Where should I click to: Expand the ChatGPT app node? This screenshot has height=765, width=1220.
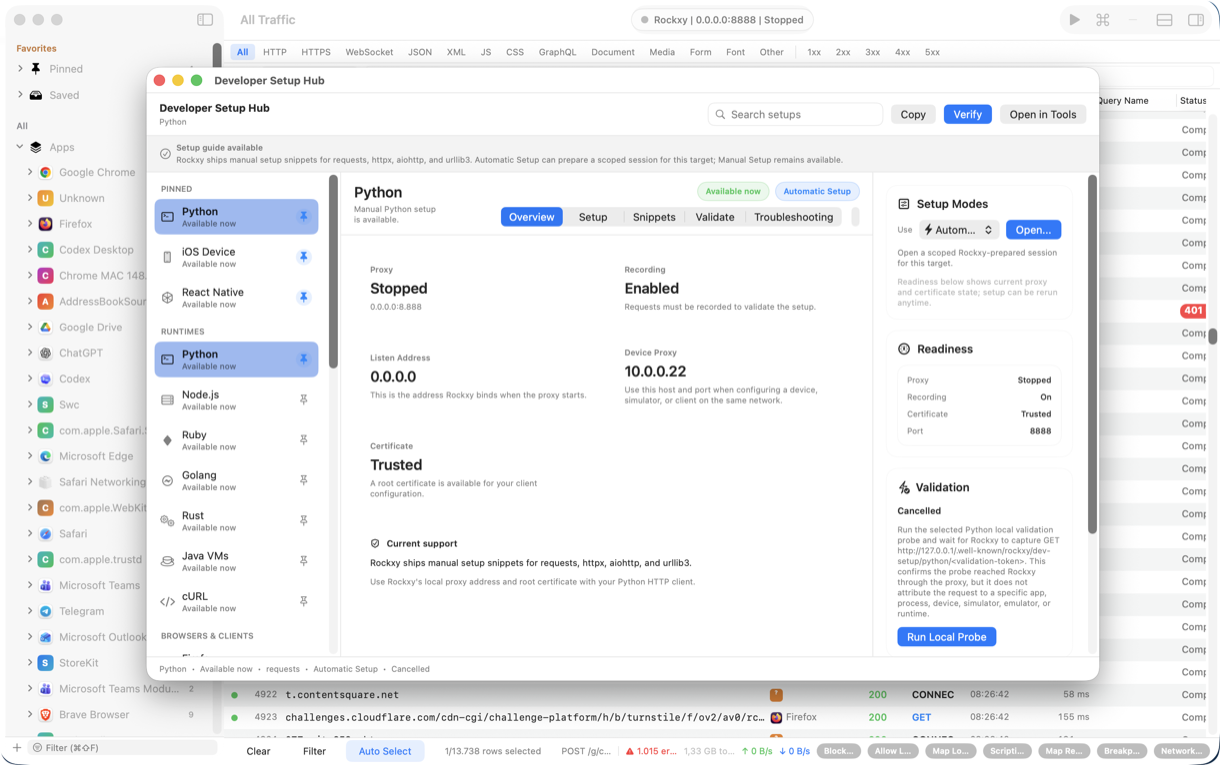click(x=30, y=353)
